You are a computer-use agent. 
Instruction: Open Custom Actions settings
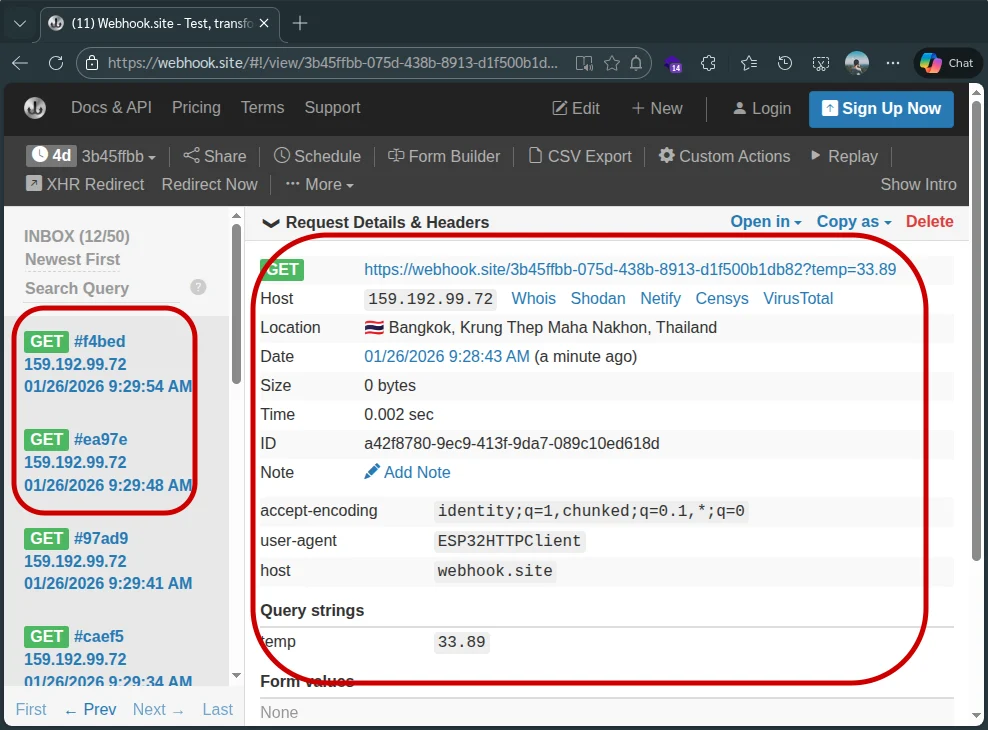[x=724, y=156]
